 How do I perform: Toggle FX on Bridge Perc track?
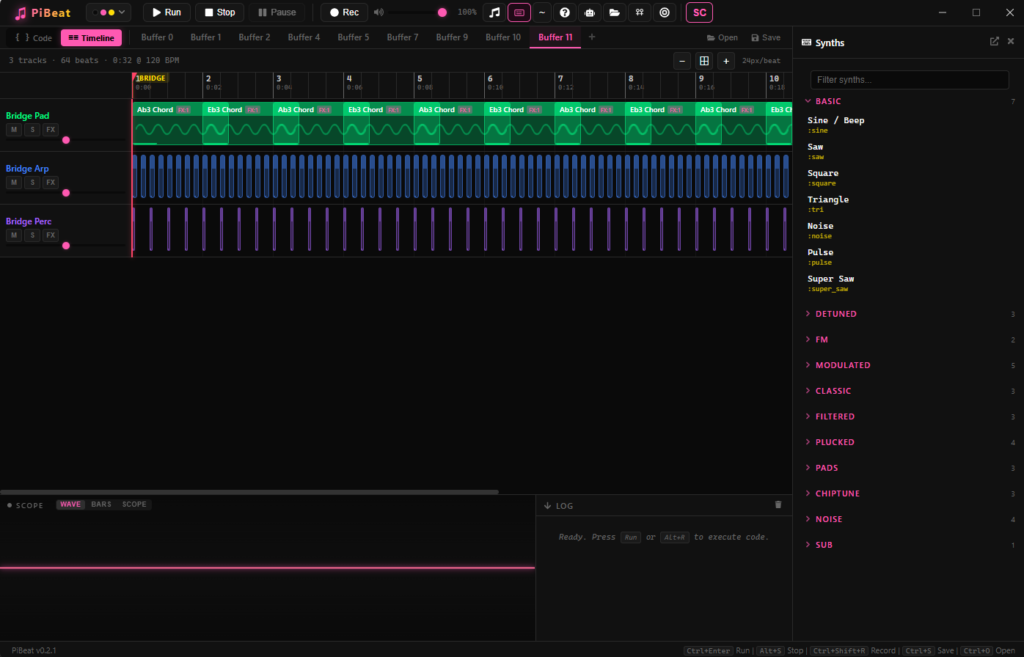click(50, 235)
